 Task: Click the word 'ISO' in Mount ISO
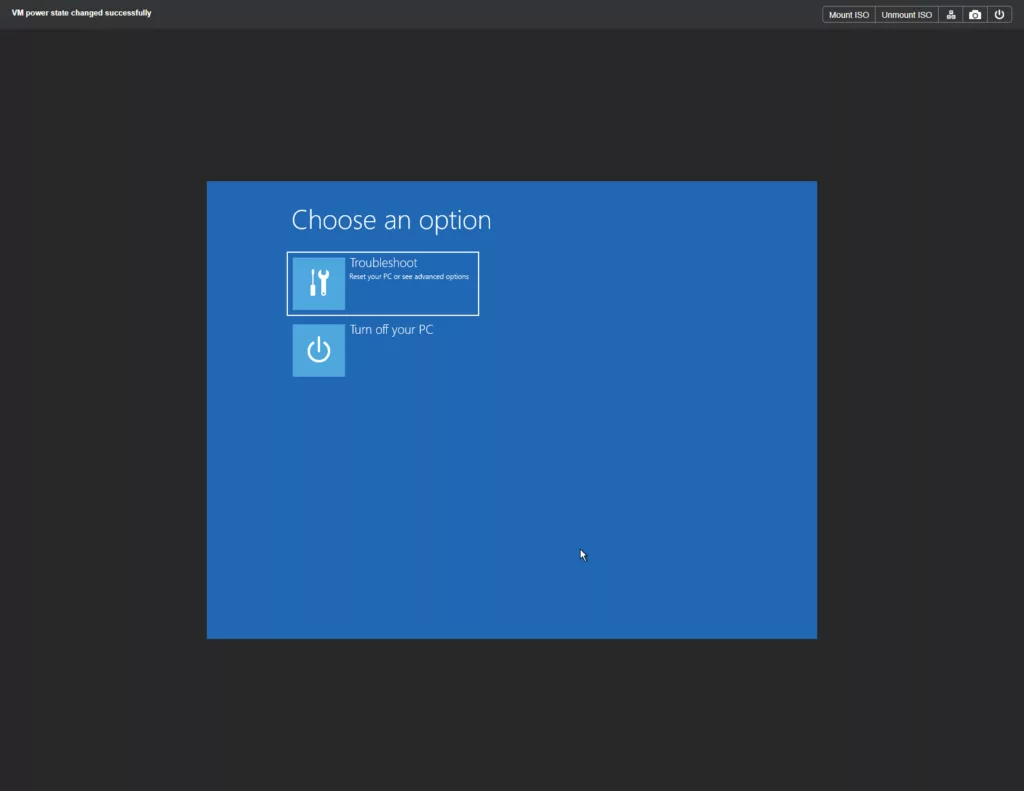point(861,15)
